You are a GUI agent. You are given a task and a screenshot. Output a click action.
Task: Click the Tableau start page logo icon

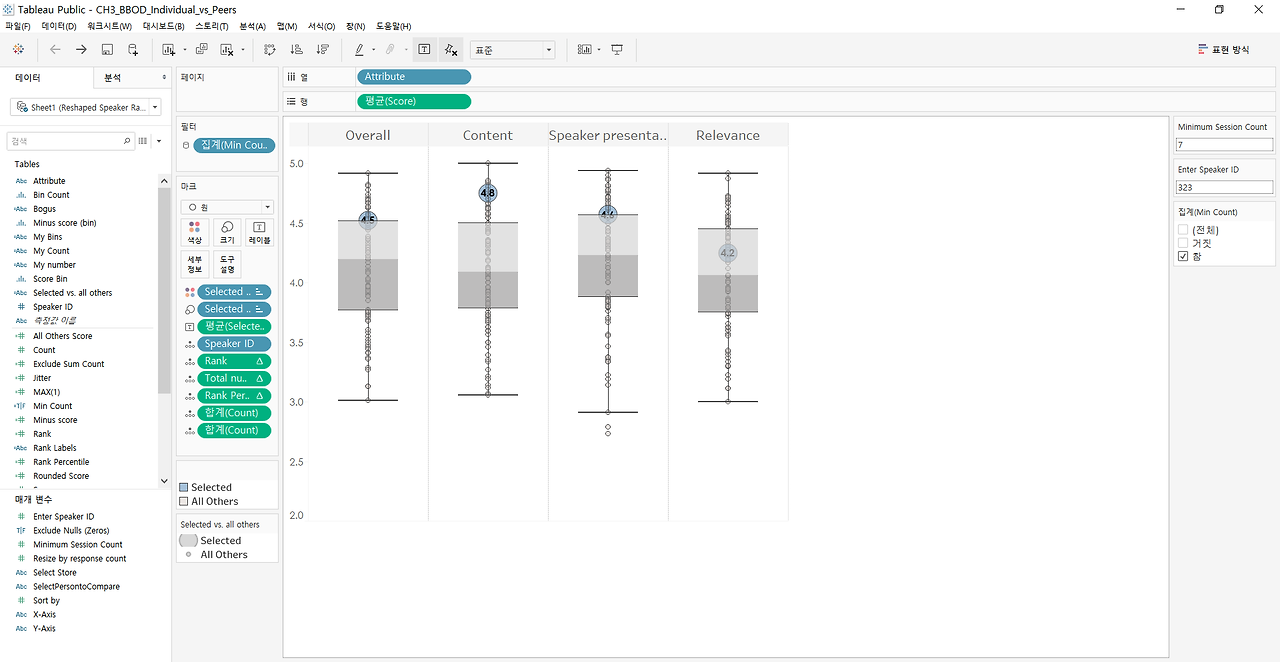(x=18, y=49)
